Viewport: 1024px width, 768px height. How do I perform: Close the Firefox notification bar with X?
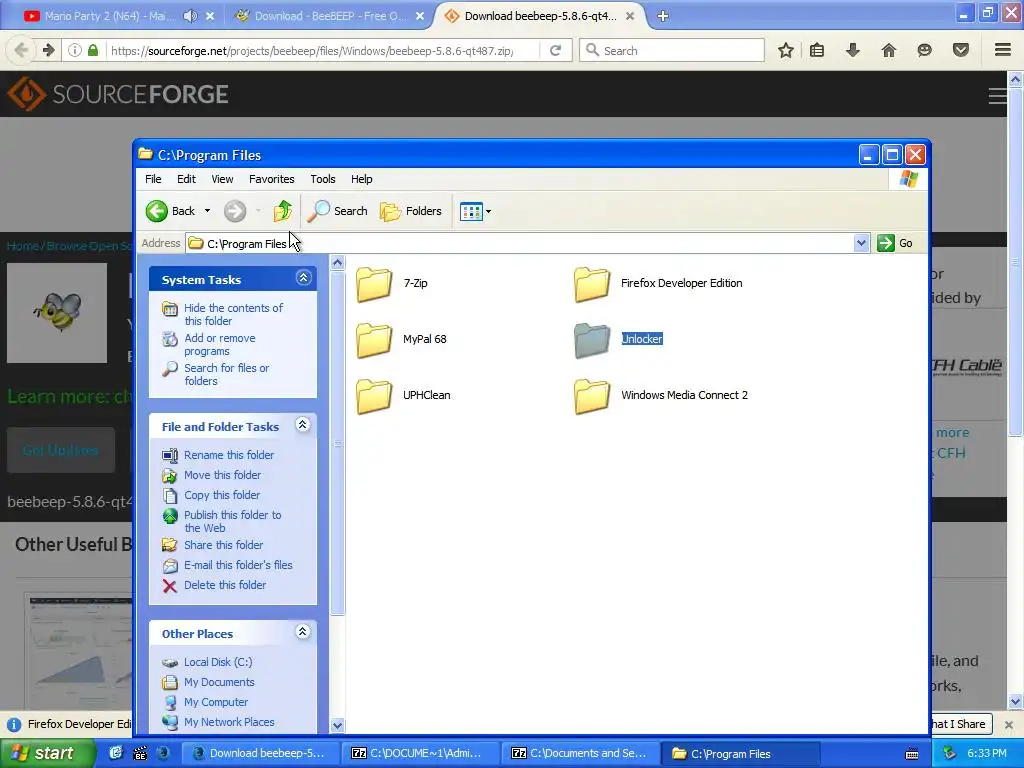1008,724
